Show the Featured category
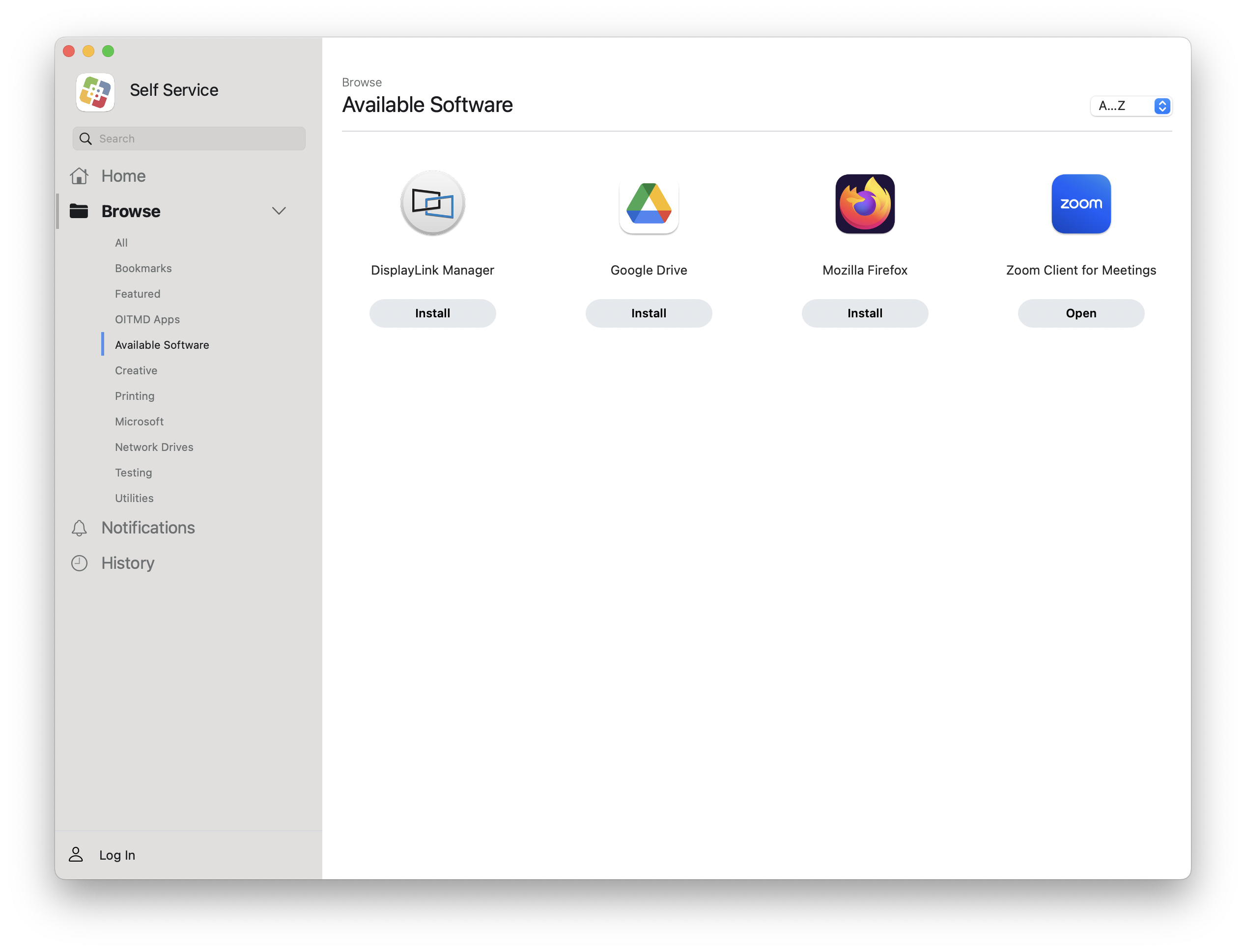This screenshot has height=952, width=1246. tap(138, 294)
